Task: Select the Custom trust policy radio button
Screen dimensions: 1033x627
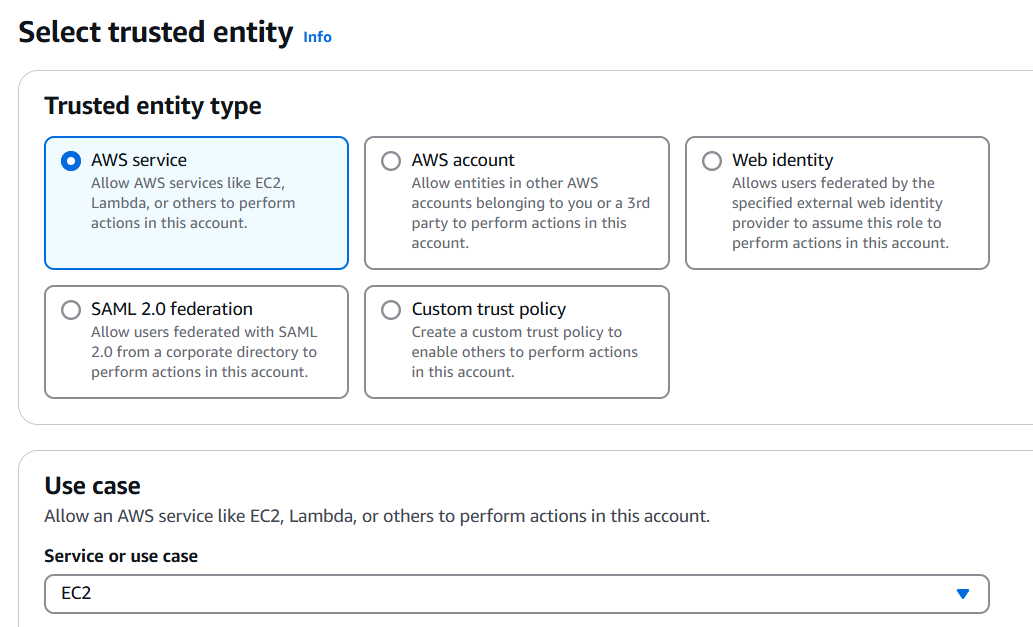Action: (x=391, y=310)
